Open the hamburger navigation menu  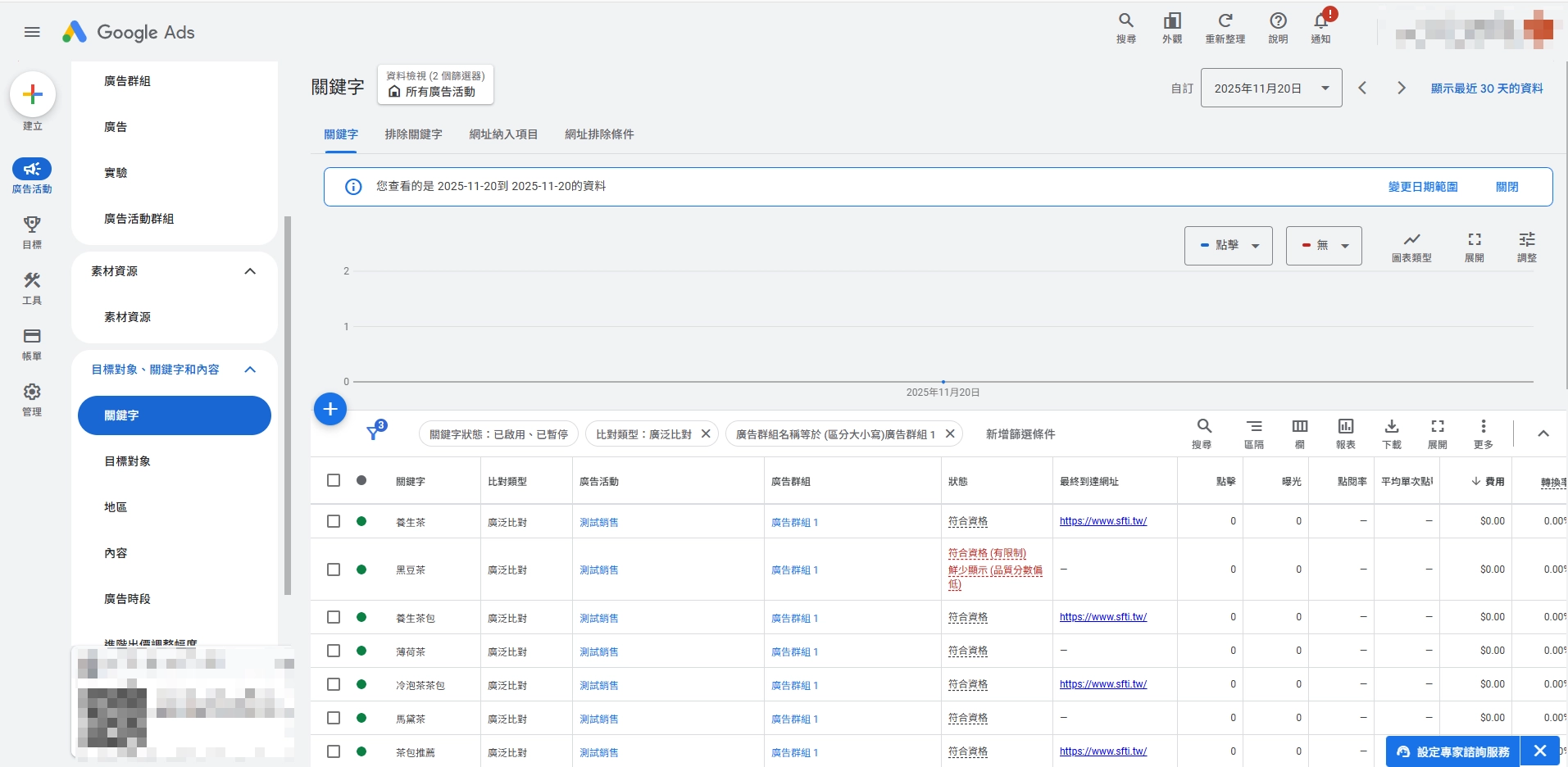[32, 32]
